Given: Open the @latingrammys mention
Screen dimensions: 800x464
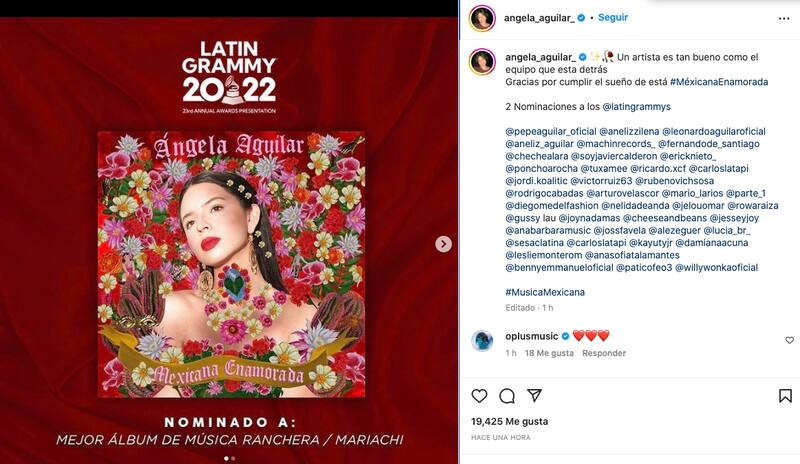Looking at the screenshot, I should (636, 107).
